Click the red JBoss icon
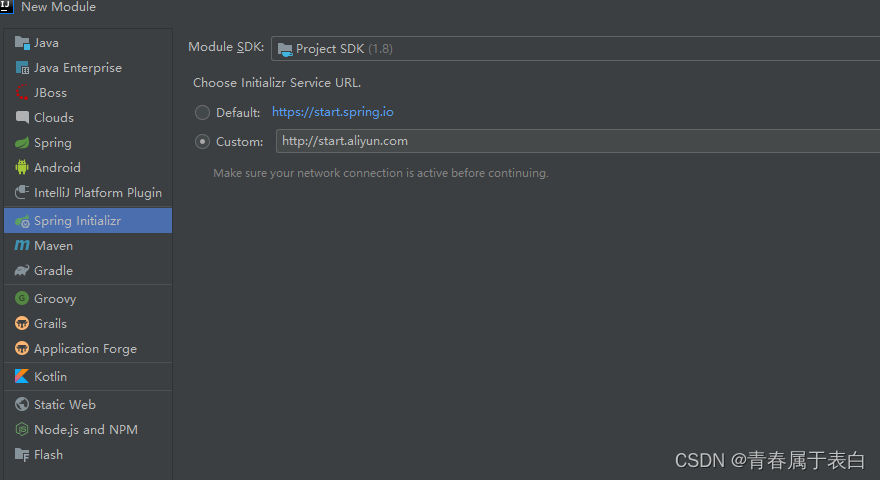The width and height of the screenshot is (880, 480). (x=22, y=93)
